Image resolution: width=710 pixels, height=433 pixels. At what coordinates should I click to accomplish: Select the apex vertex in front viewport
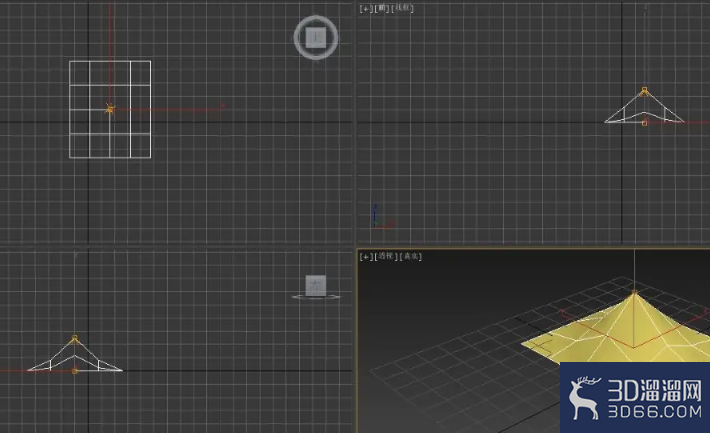tap(645, 90)
